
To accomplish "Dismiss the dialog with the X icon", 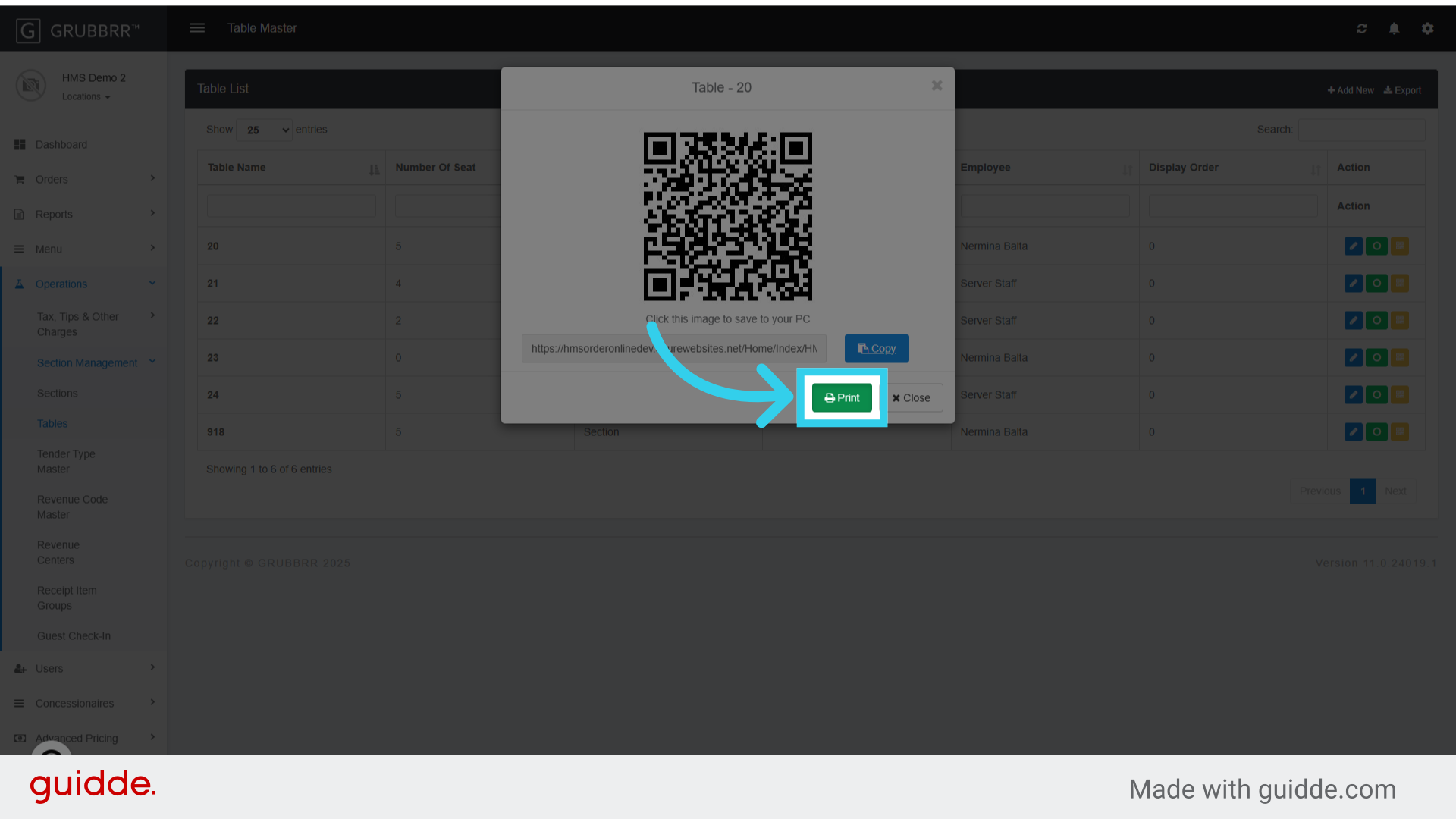I will point(937,86).
